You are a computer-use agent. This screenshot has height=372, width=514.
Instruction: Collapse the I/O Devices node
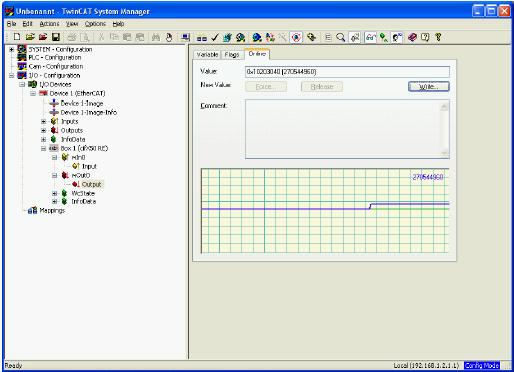coord(22,84)
